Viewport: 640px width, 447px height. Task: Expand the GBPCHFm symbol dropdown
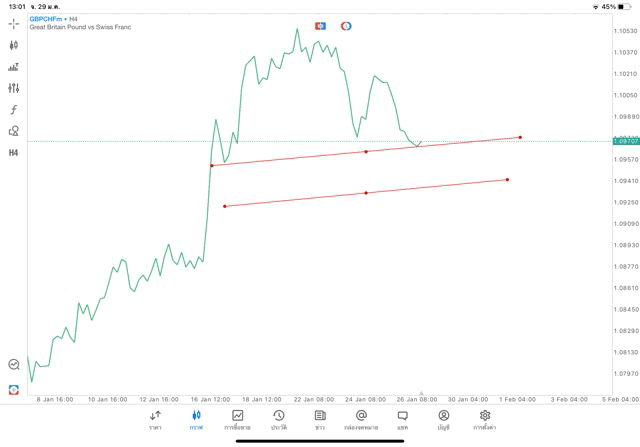click(46, 19)
